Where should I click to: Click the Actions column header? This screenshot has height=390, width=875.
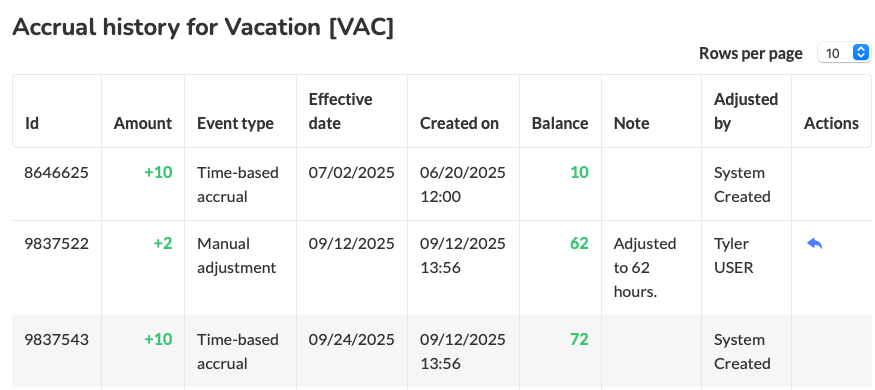[831, 123]
